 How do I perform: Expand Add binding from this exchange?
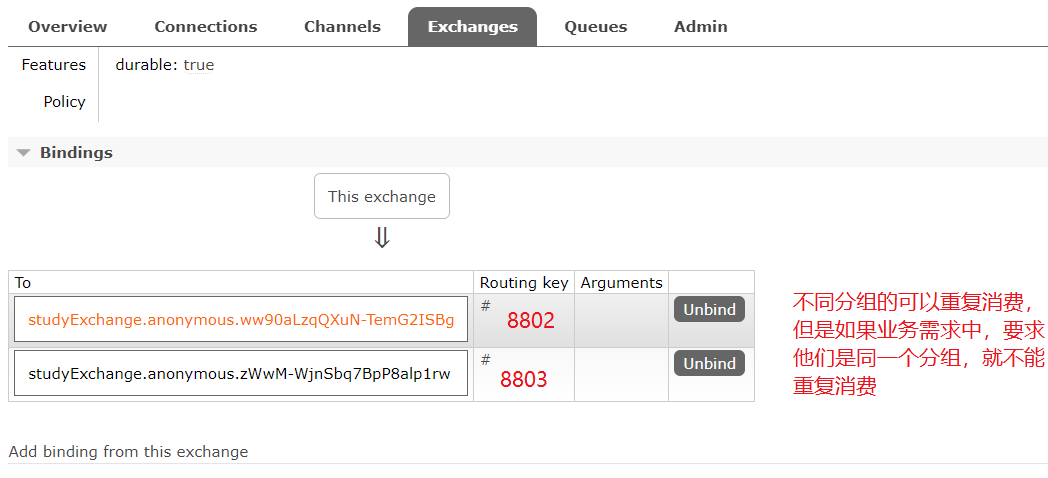tap(128, 452)
